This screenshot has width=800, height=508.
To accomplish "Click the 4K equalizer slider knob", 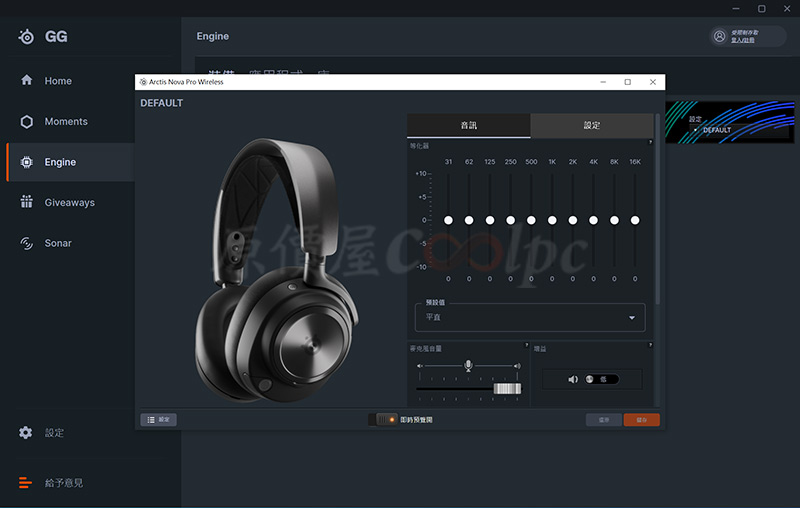I will [x=593, y=220].
